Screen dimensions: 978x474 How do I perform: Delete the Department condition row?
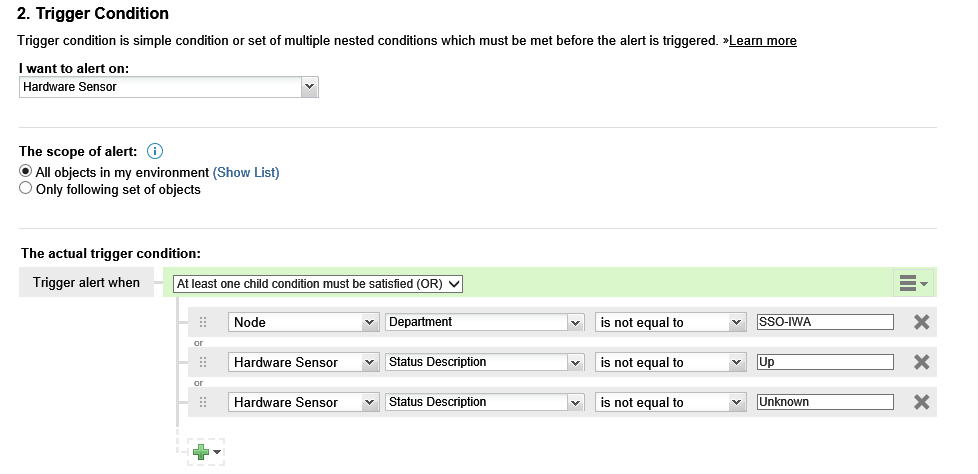tap(922, 322)
